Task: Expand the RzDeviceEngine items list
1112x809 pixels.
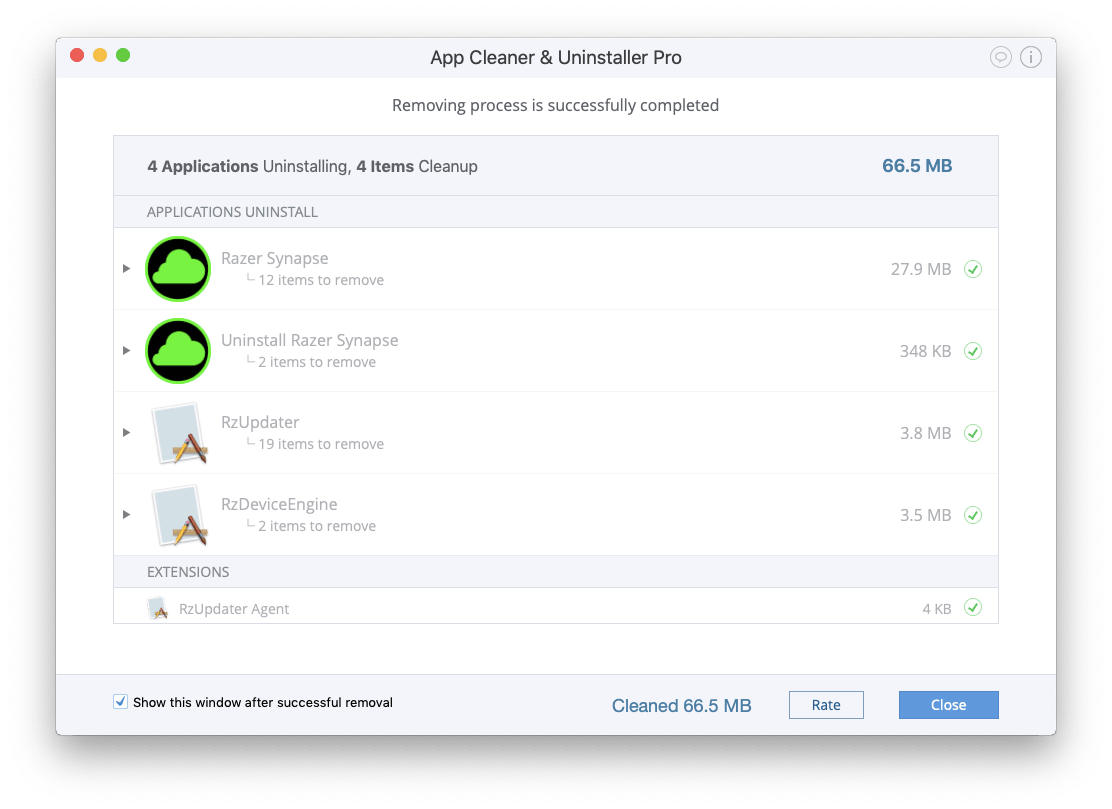Action: click(x=126, y=514)
